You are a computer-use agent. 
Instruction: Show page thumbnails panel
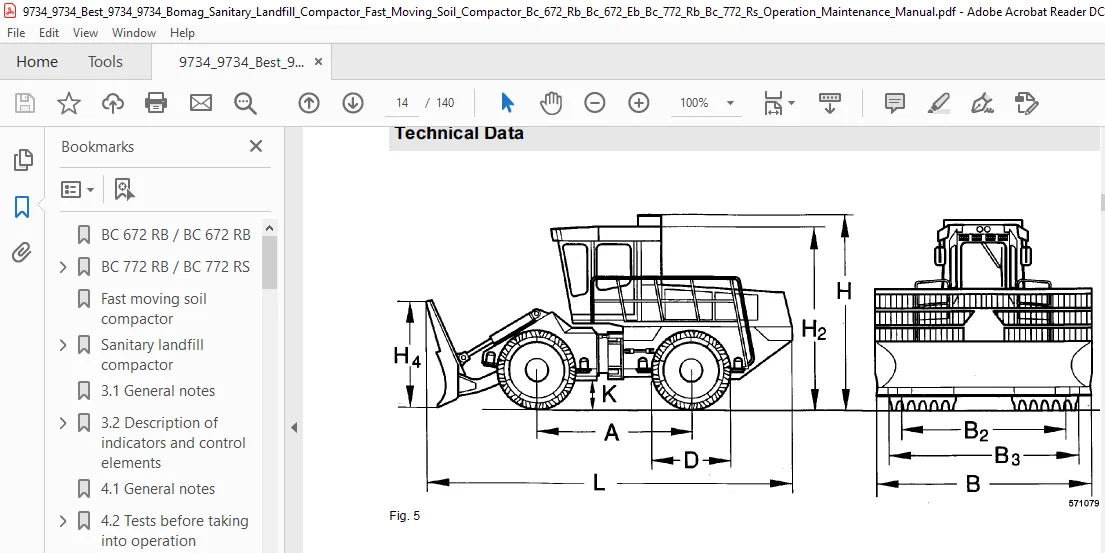click(23, 160)
